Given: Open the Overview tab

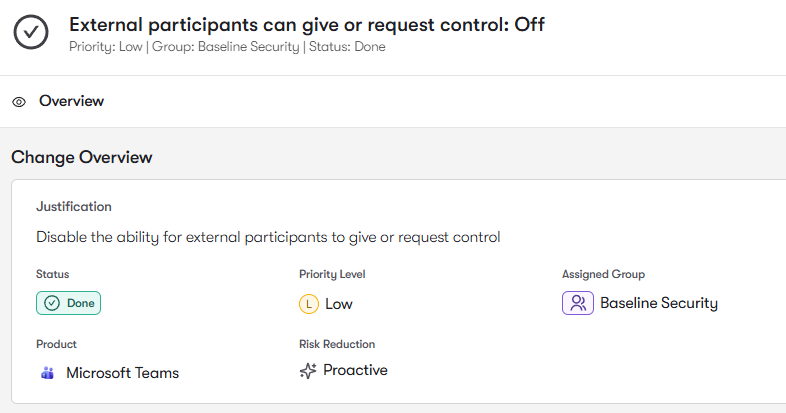Looking at the screenshot, I should coord(71,101).
